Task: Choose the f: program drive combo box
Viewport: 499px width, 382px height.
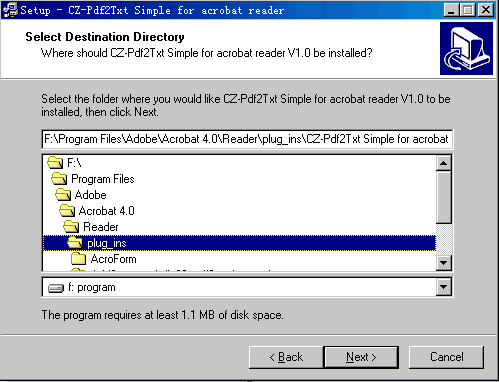Action: coord(247,287)
